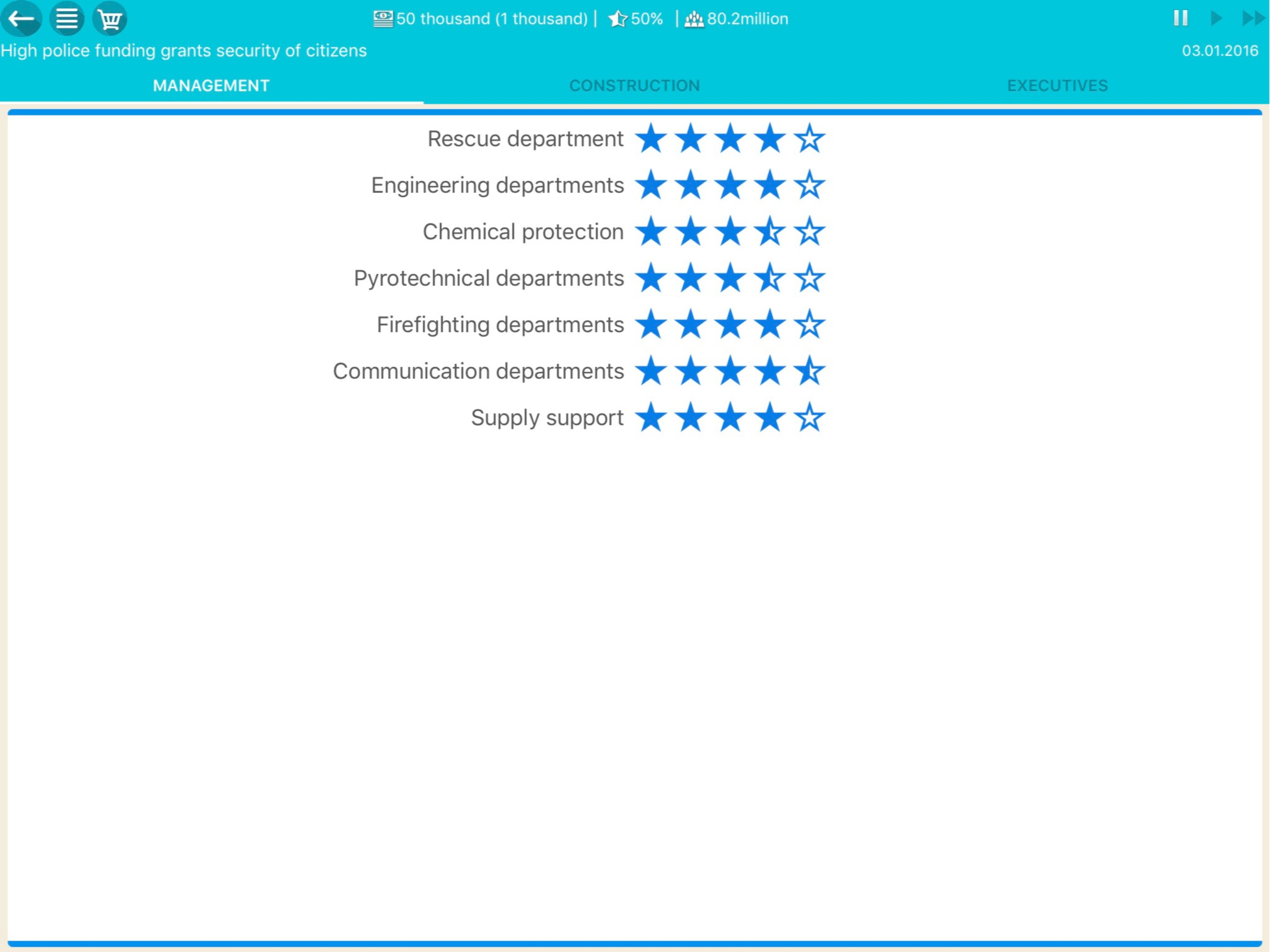Click the 80.2million population value
The width and height of the screenshot is (1270, 952).
pyautogui.click(x=747, y=19)
